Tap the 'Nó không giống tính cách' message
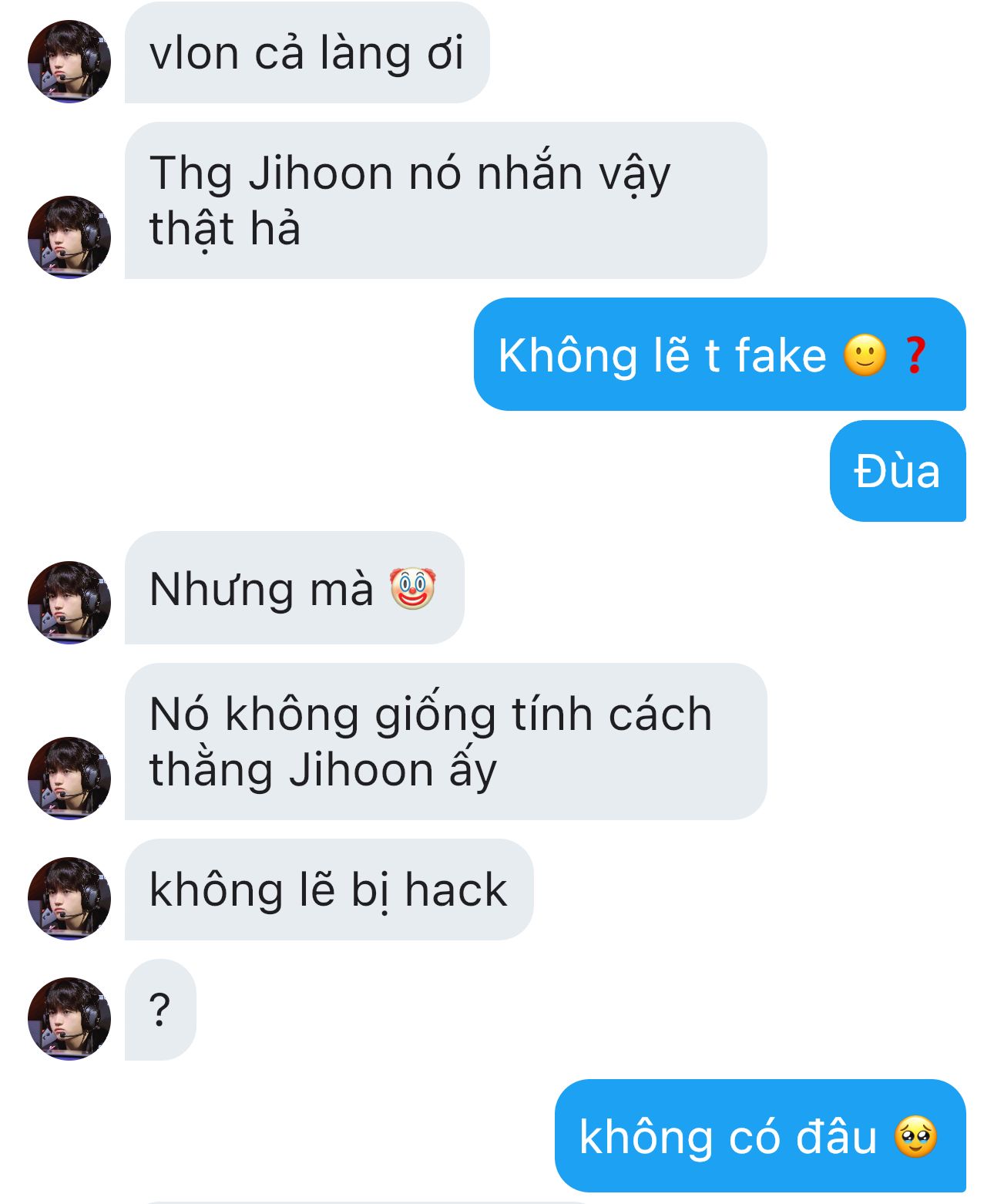 click(x=445, y=742)
